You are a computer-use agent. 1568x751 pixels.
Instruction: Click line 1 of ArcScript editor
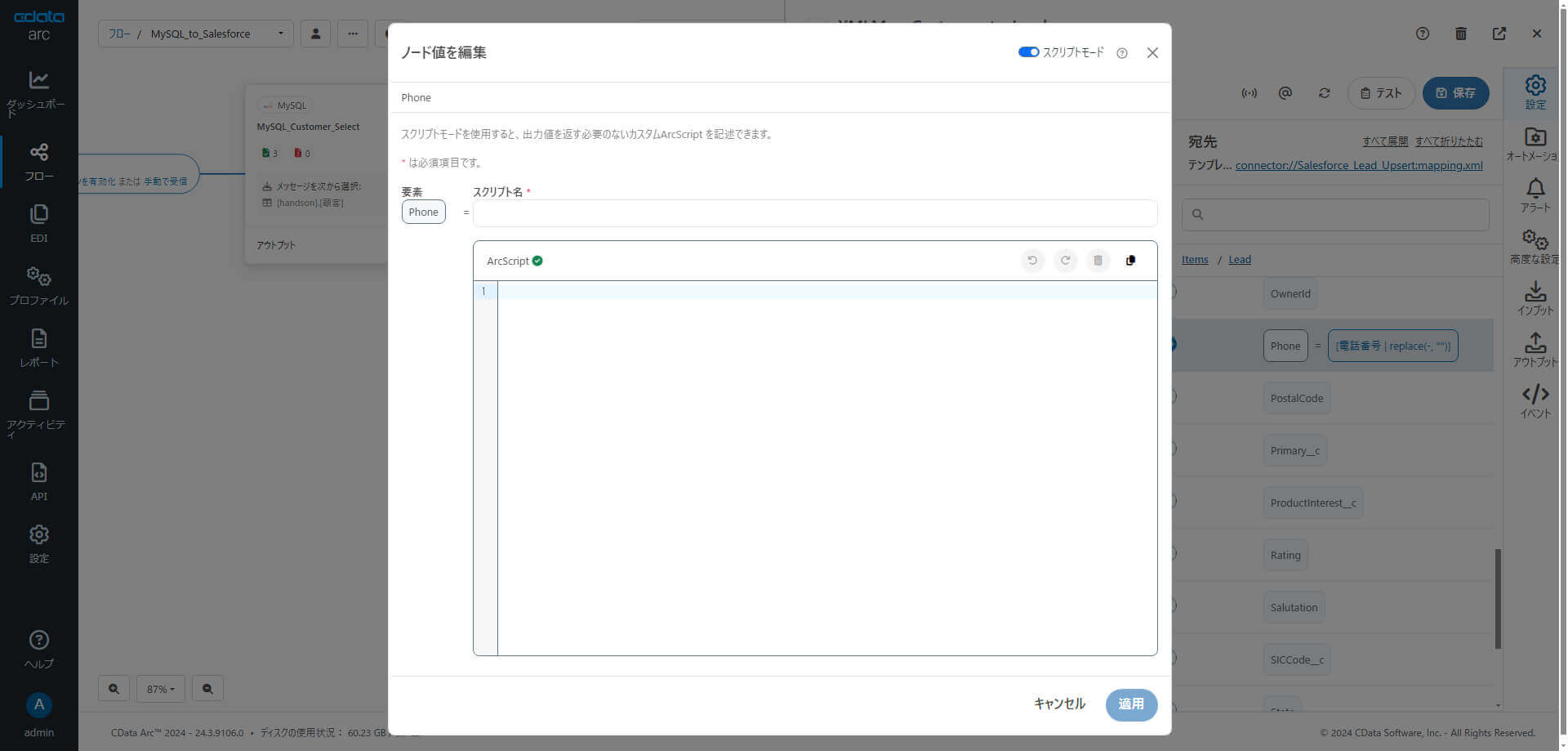coord(826,291)
